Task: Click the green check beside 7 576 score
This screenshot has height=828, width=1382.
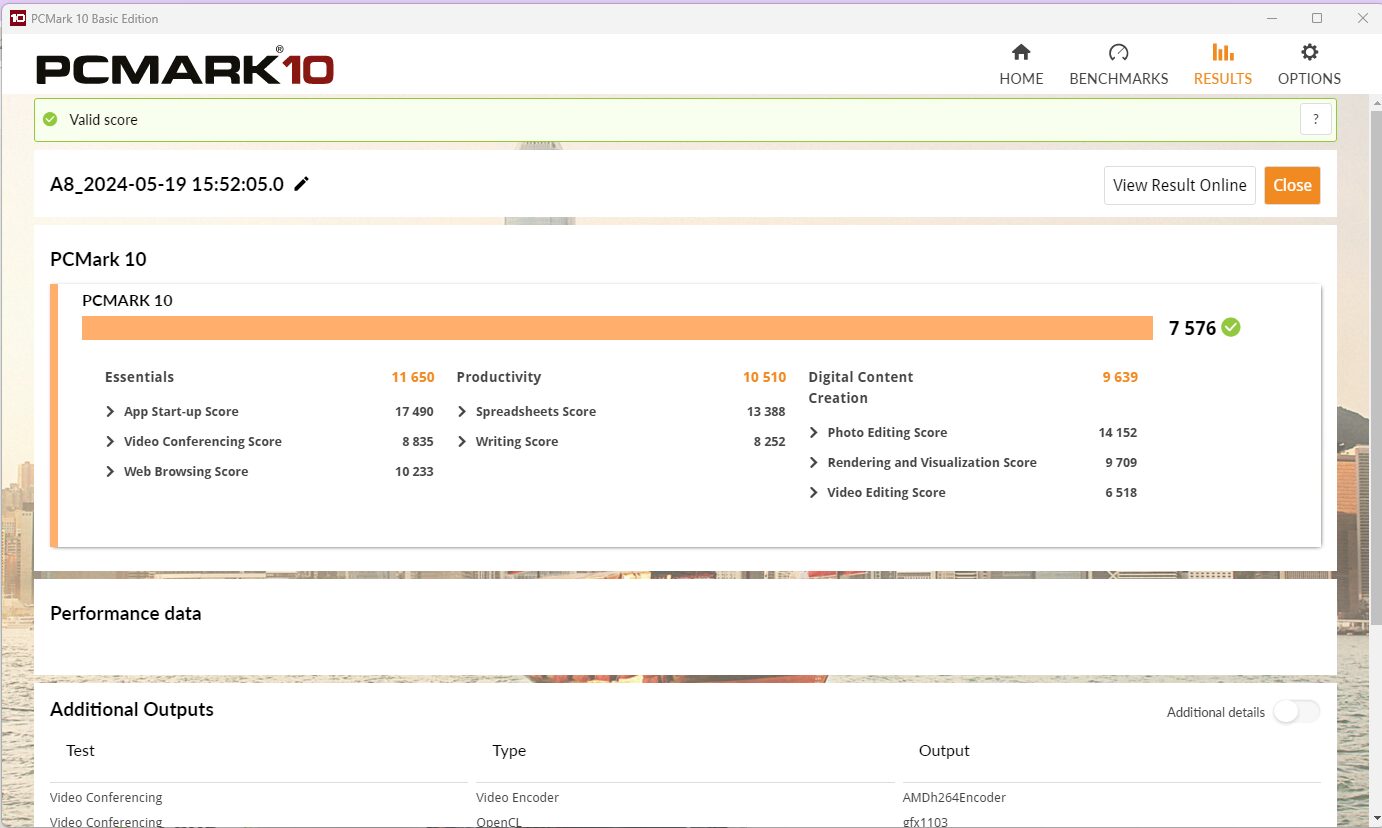Action: [x=1231, y=328]
